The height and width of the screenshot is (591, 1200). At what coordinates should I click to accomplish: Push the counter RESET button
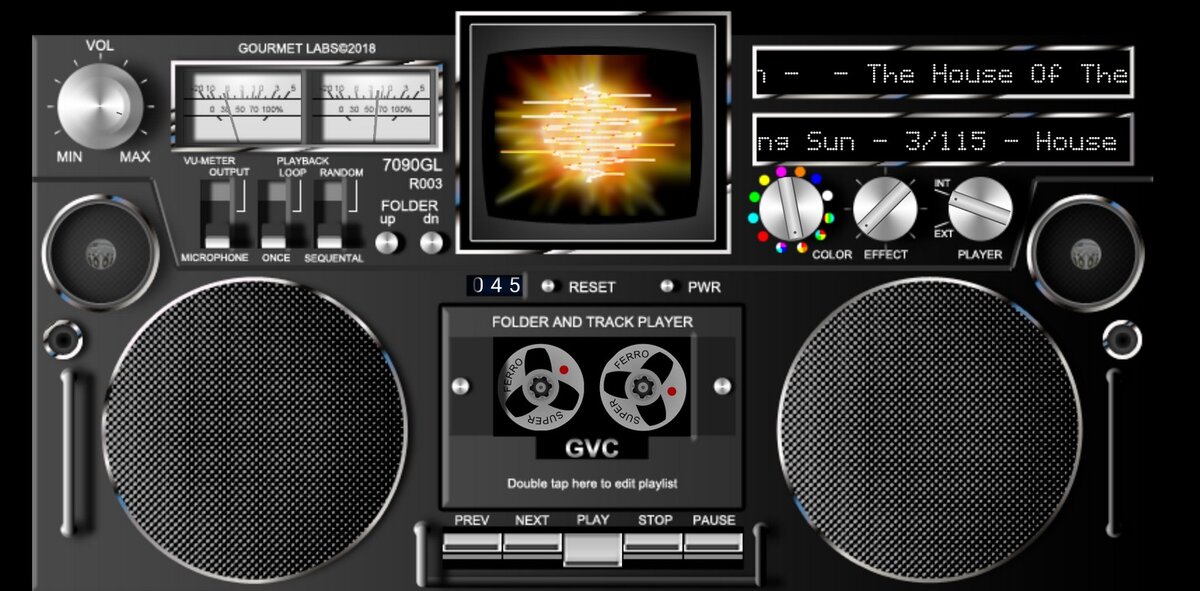point(547,286)
